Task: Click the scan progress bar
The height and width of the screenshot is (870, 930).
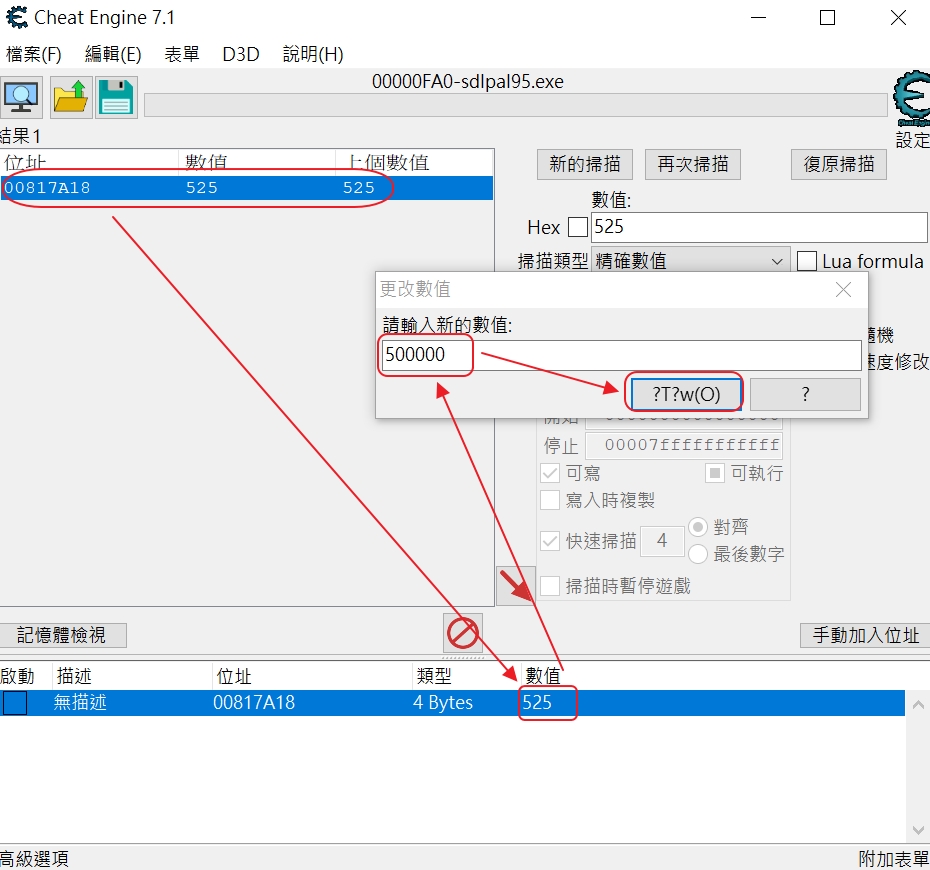Action: (x=515, y=105)
